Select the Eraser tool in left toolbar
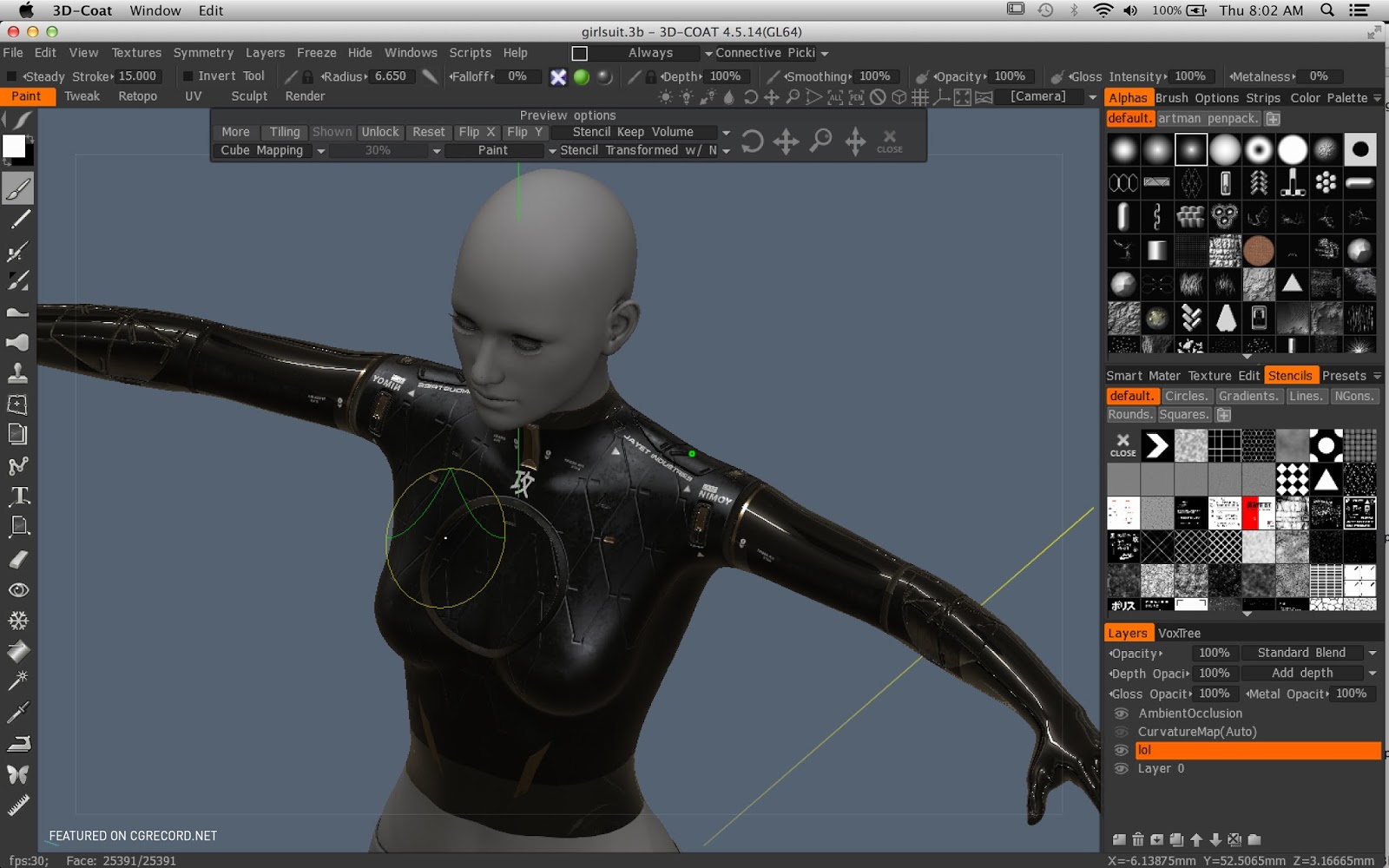 pos(18,559)
